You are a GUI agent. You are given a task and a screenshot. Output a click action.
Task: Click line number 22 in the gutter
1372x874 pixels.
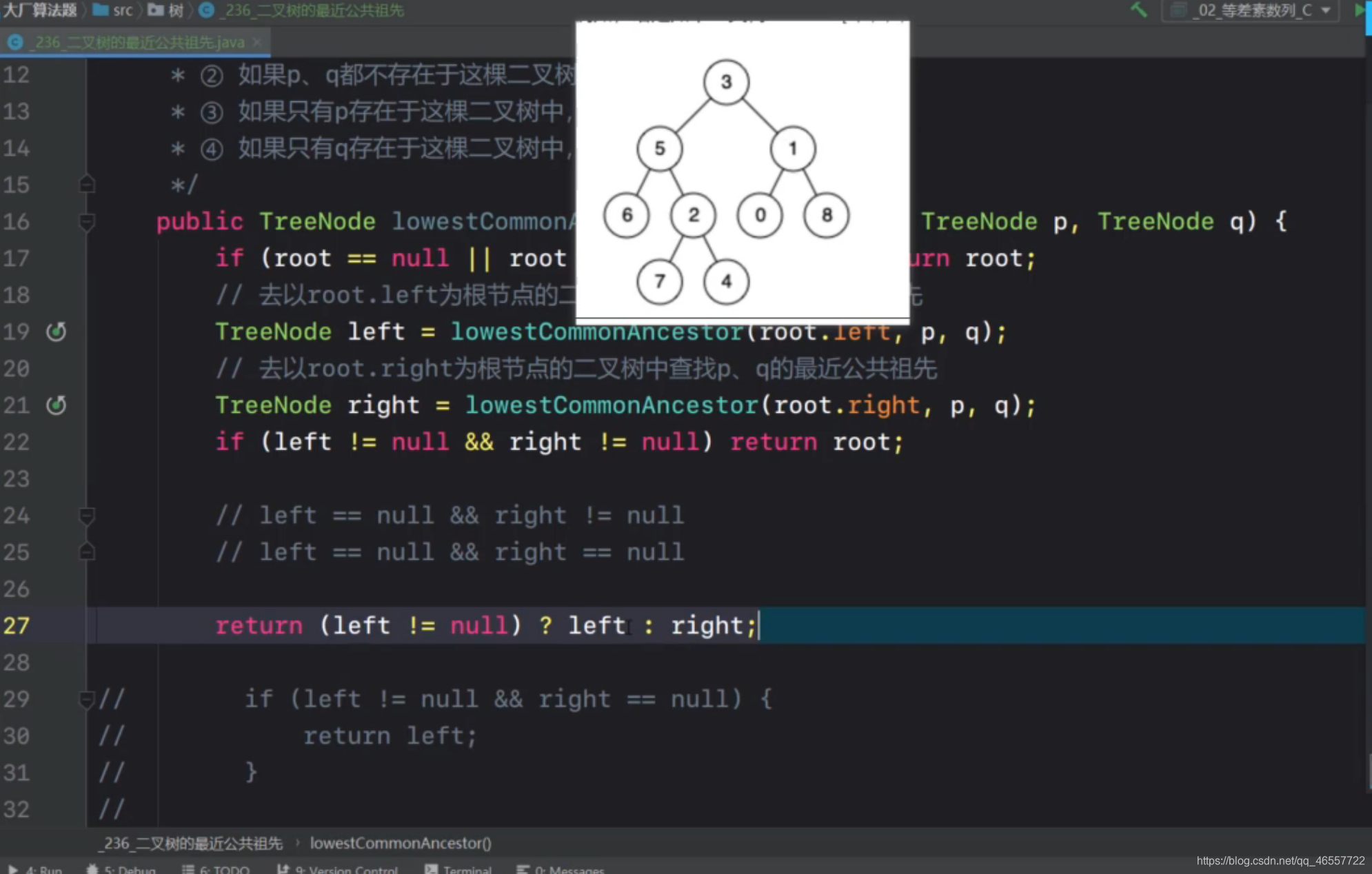point(17,442)
